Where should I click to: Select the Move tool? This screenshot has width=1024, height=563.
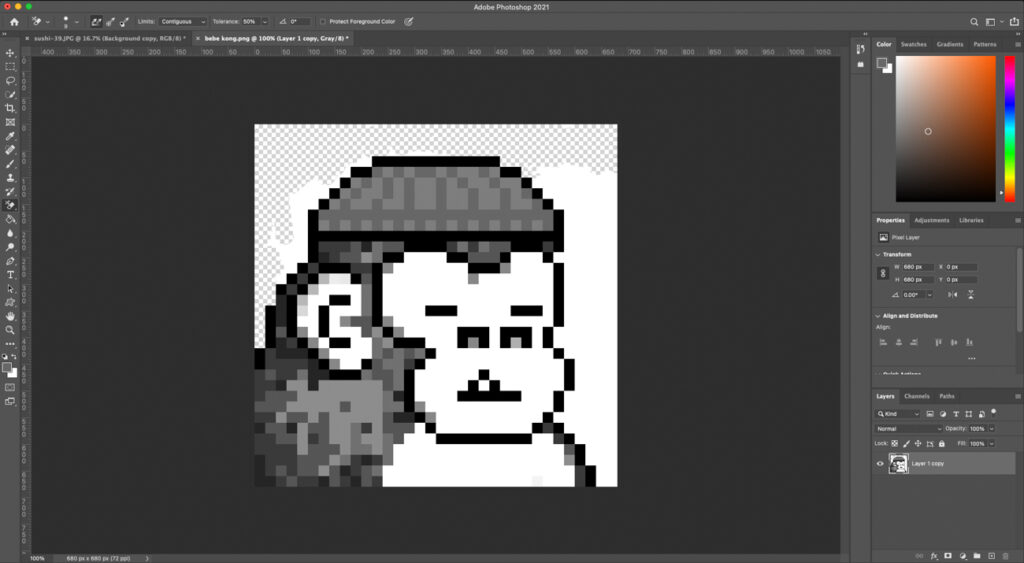pos(10,52)
